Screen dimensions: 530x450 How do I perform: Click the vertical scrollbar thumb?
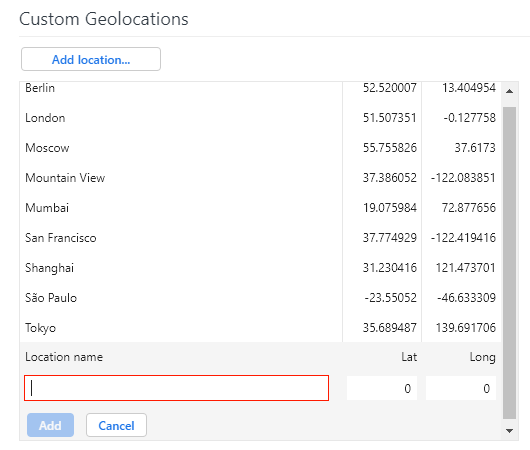[x=510, y=263]
